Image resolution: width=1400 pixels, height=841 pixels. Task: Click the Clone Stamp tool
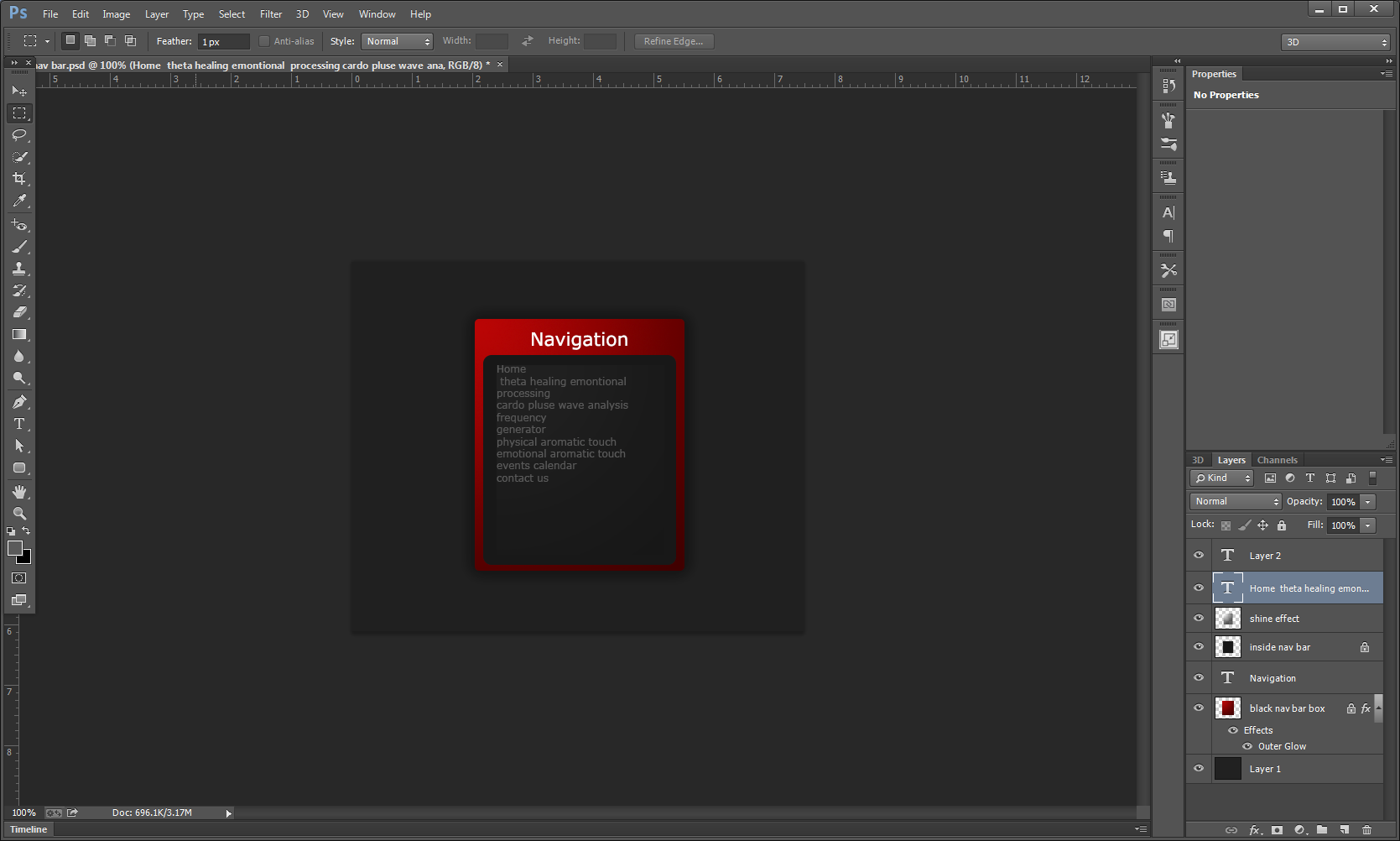click(x=19, y=269)
